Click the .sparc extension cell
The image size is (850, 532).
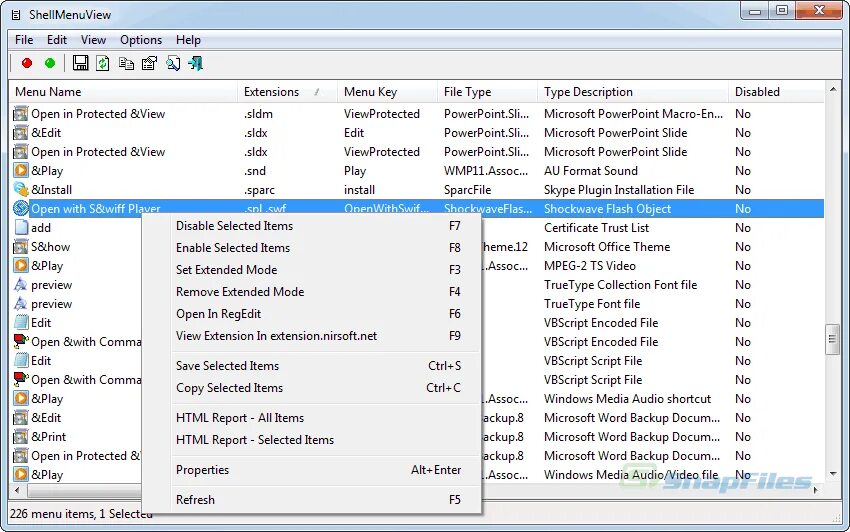click(x=259, y=190)
